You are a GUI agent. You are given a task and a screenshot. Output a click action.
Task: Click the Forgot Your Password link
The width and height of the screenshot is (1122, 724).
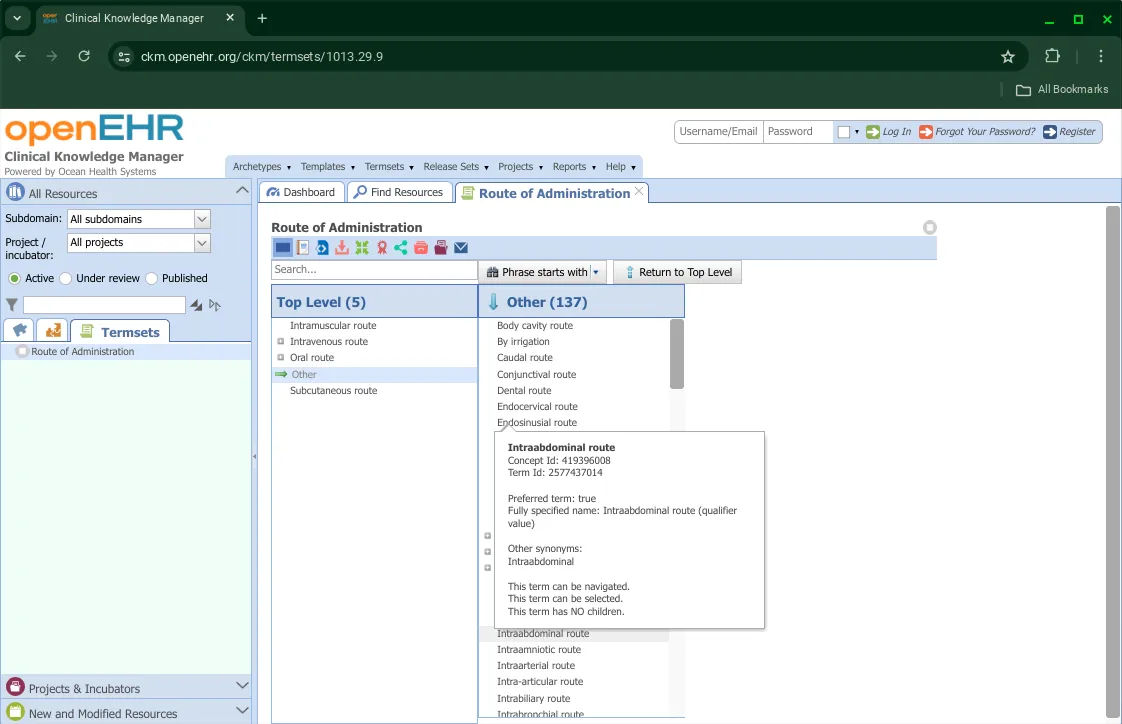pos(984,132)
